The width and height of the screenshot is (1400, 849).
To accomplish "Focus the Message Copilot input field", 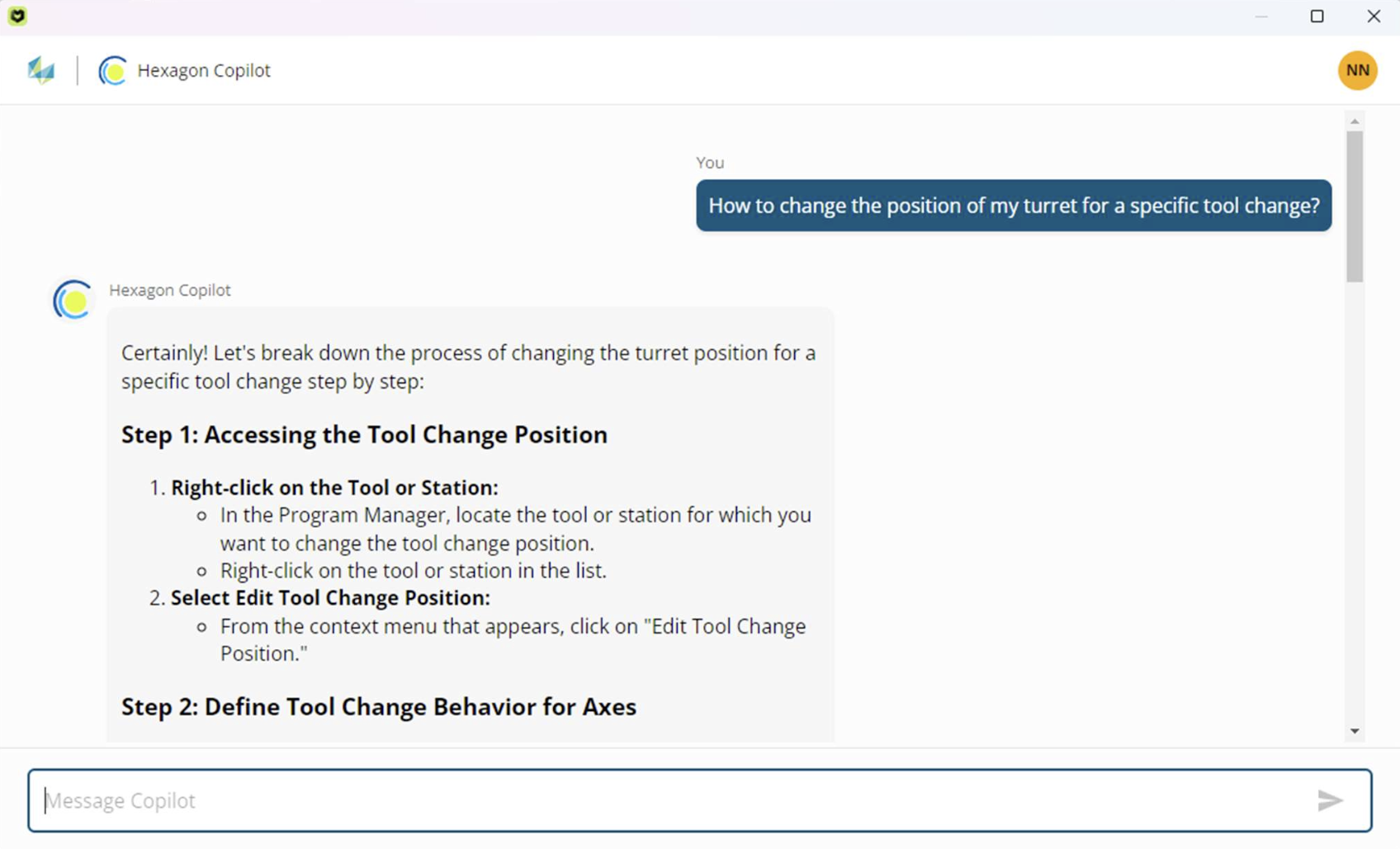I will tap(699, 800).
